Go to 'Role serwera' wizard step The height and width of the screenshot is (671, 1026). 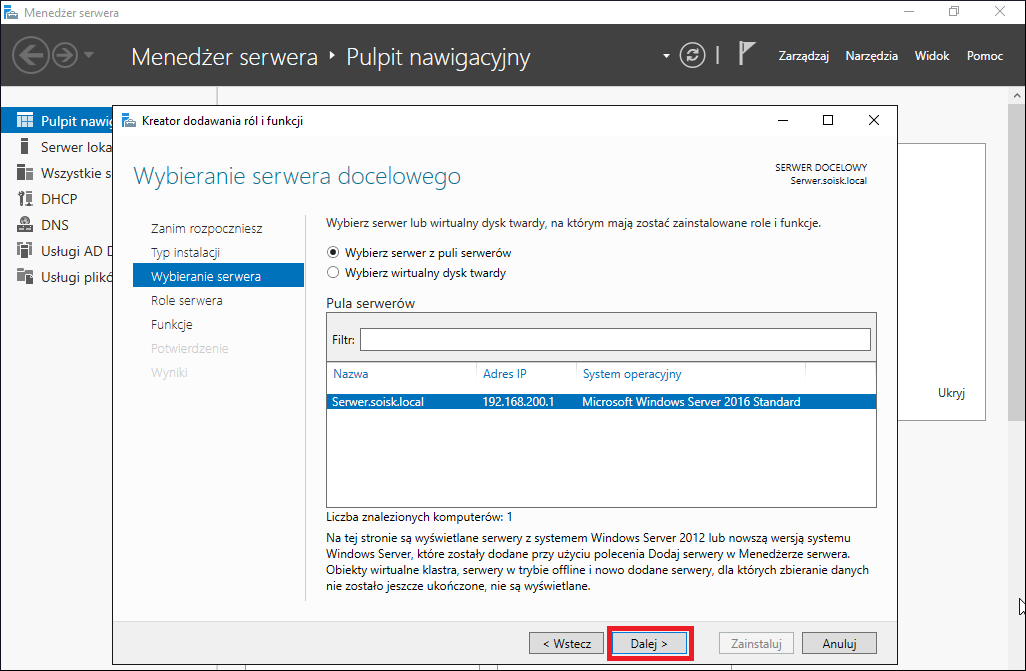tap(186, 300)
